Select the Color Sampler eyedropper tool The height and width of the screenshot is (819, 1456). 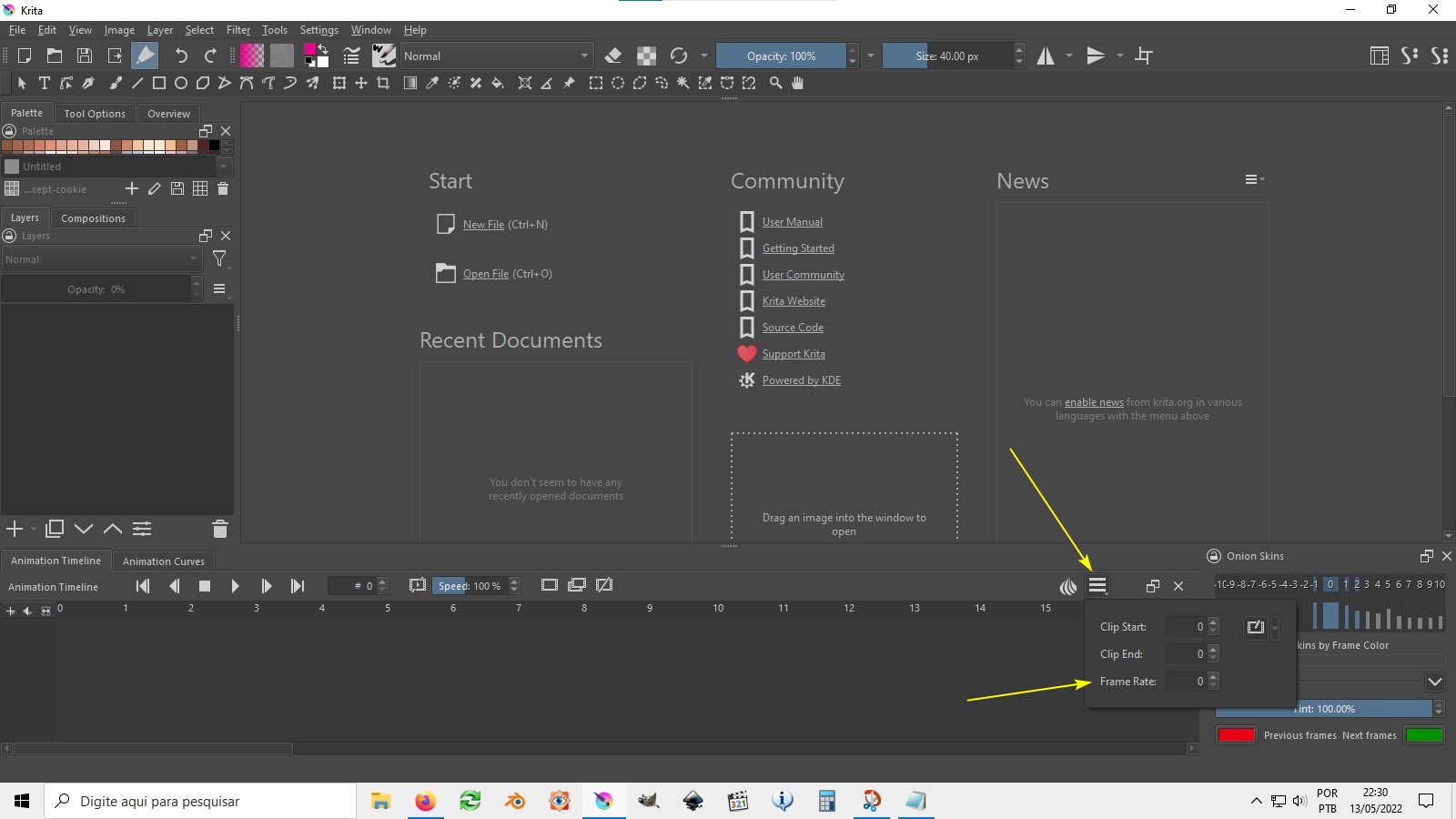click(432, 83)
